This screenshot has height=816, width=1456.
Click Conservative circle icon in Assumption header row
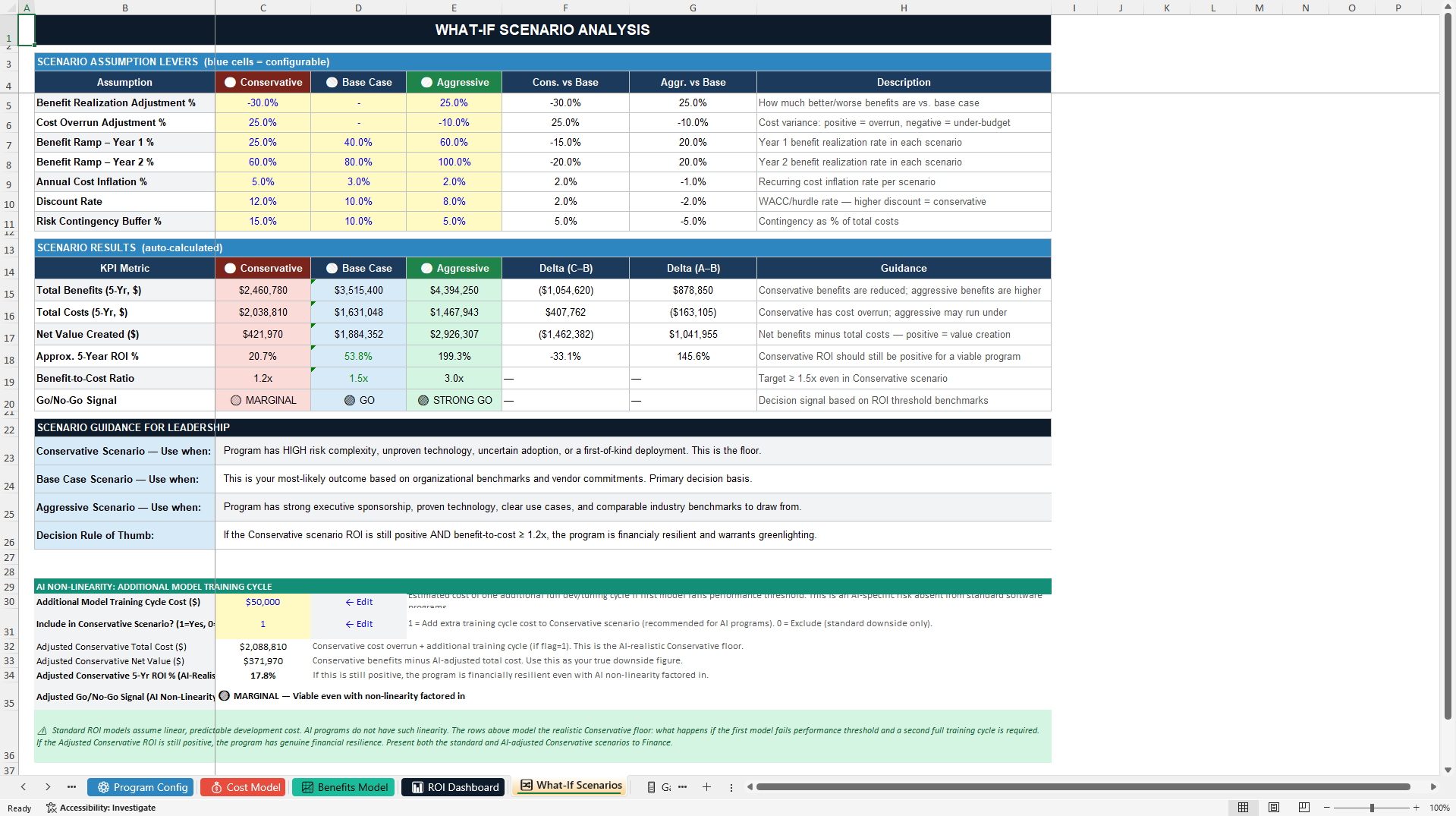pyautogui.click(x=230, y=82)
